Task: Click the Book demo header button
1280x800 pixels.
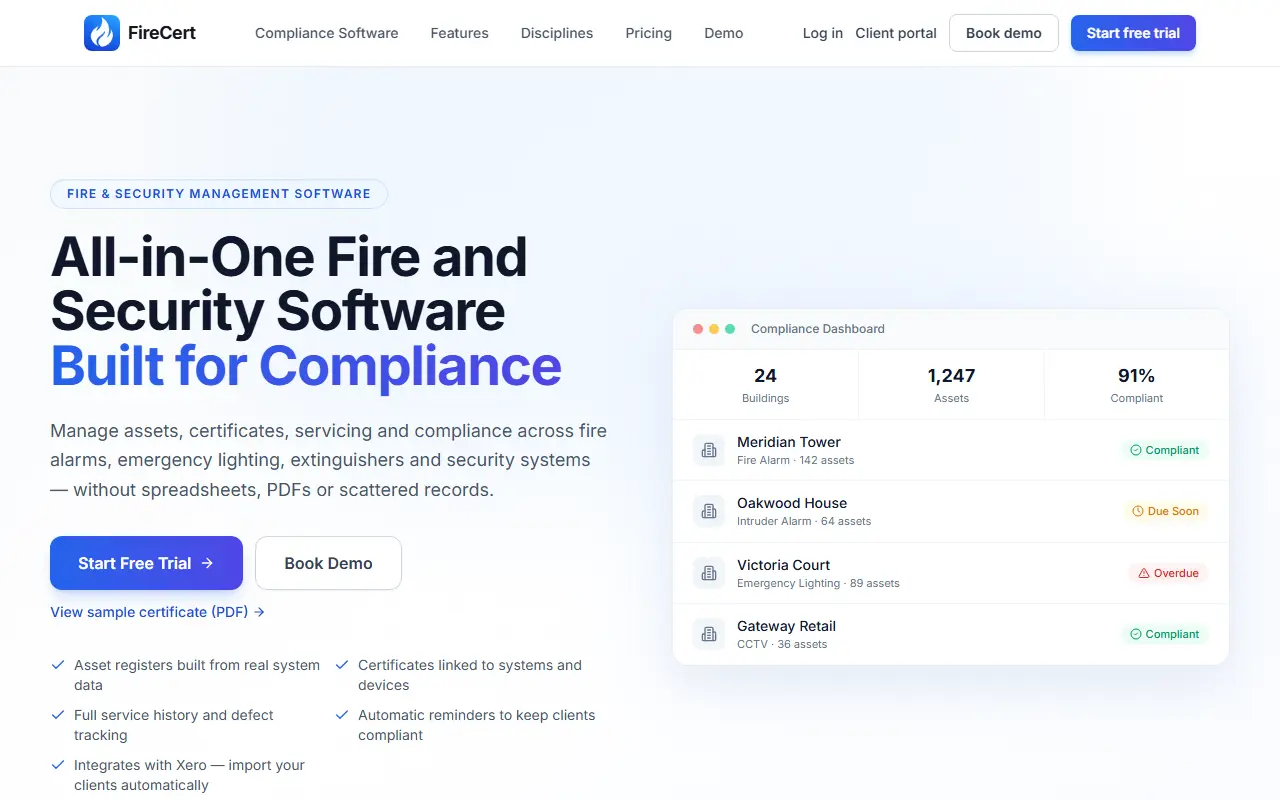Action: tap(1004, 33)
